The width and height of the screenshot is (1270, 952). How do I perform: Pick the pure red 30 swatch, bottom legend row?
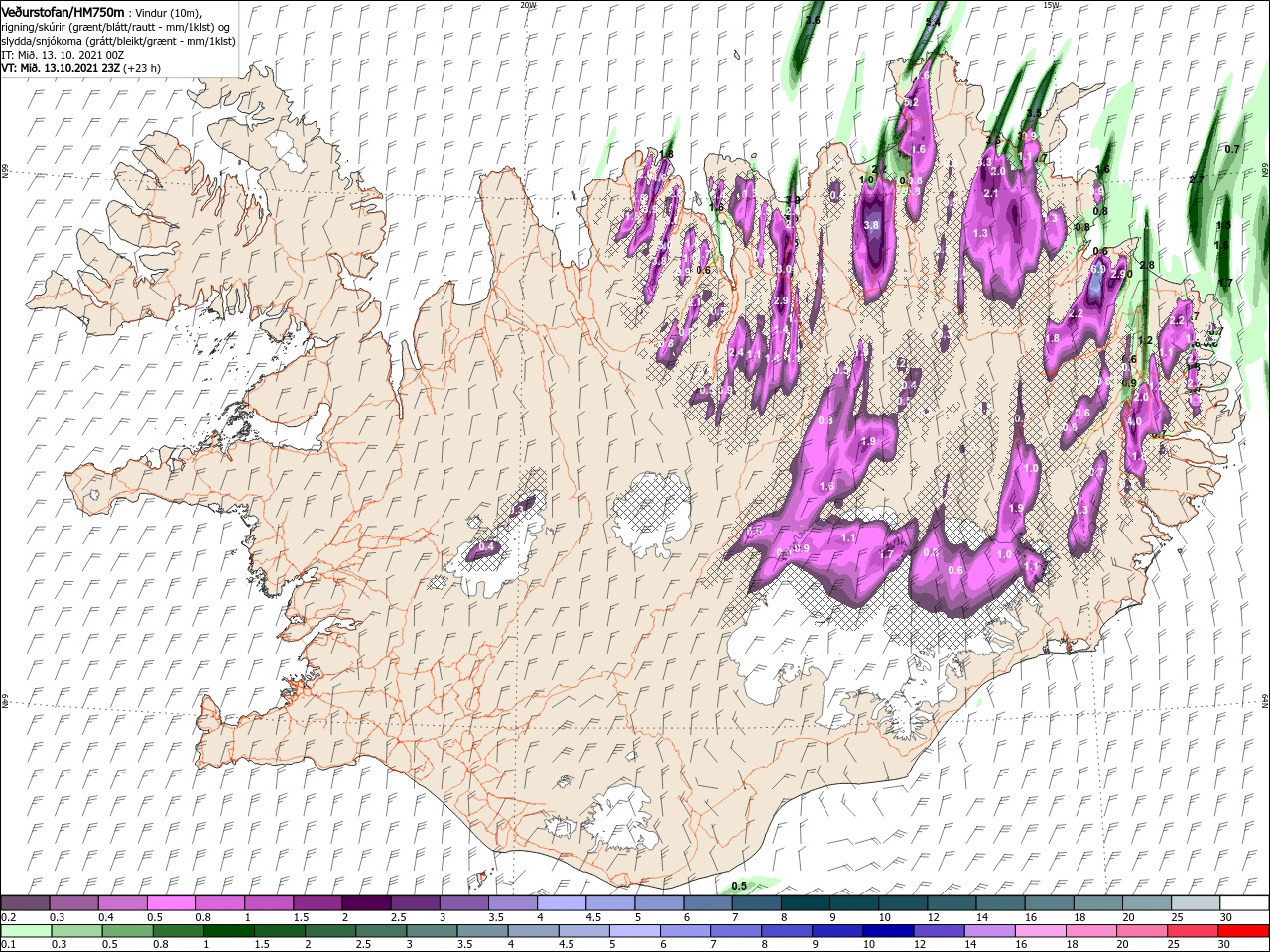(1243, 931)
